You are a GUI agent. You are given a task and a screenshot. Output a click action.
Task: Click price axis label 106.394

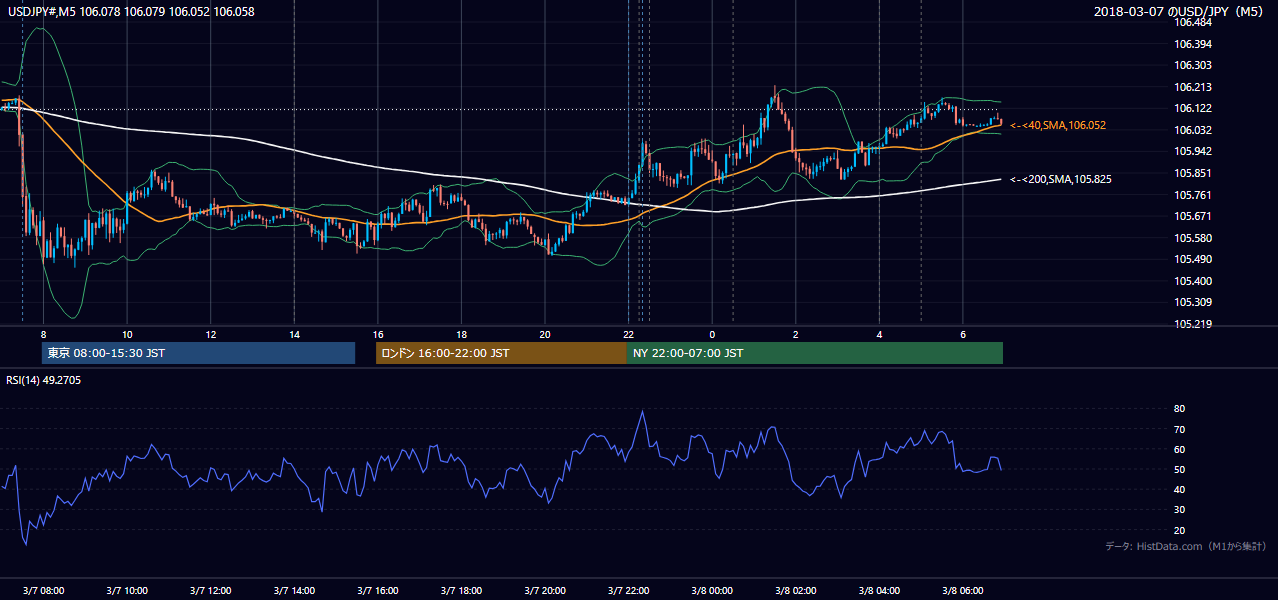point(1192,44)
